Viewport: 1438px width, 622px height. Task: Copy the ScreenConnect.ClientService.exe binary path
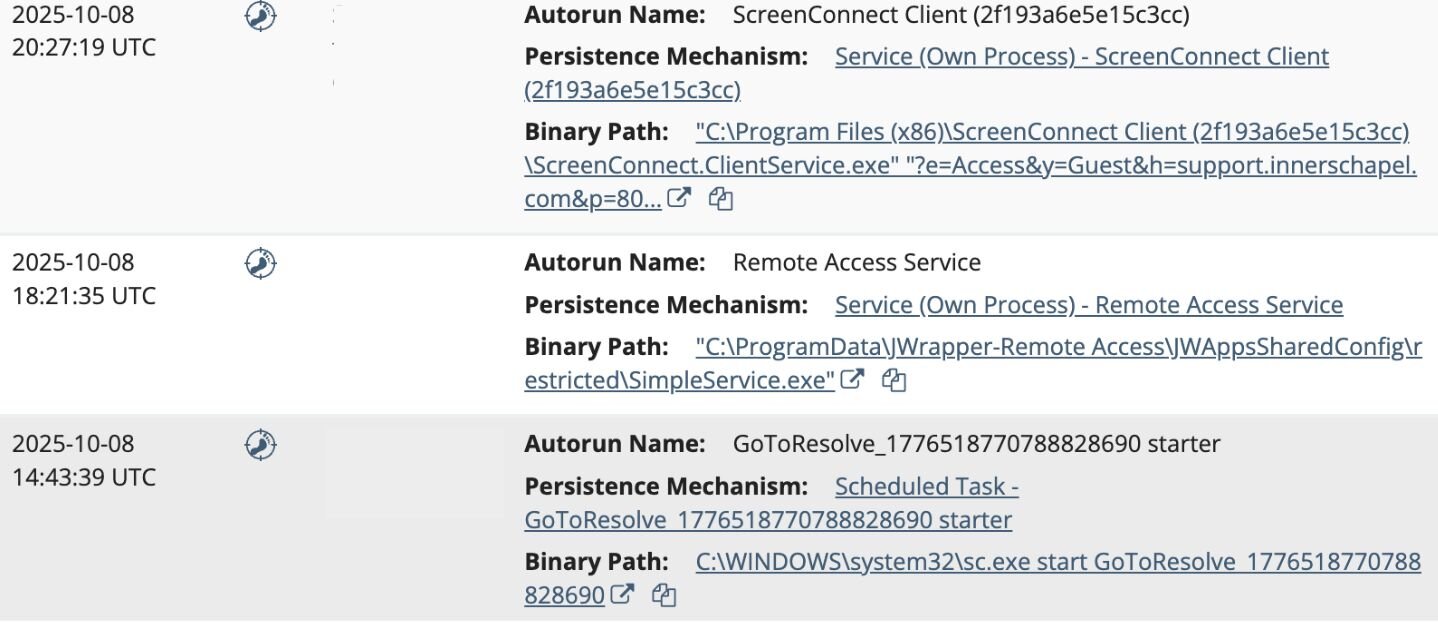click(x=720, y=199)
